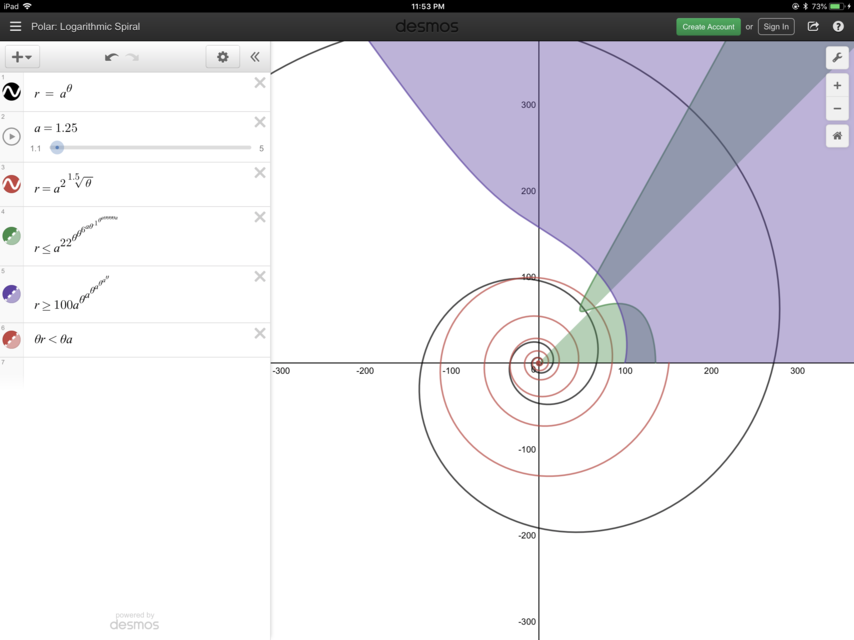This screenshot has height=640, width=854.
Task: Open the hamburger menu for saved graphs
Action: point(15,27)
